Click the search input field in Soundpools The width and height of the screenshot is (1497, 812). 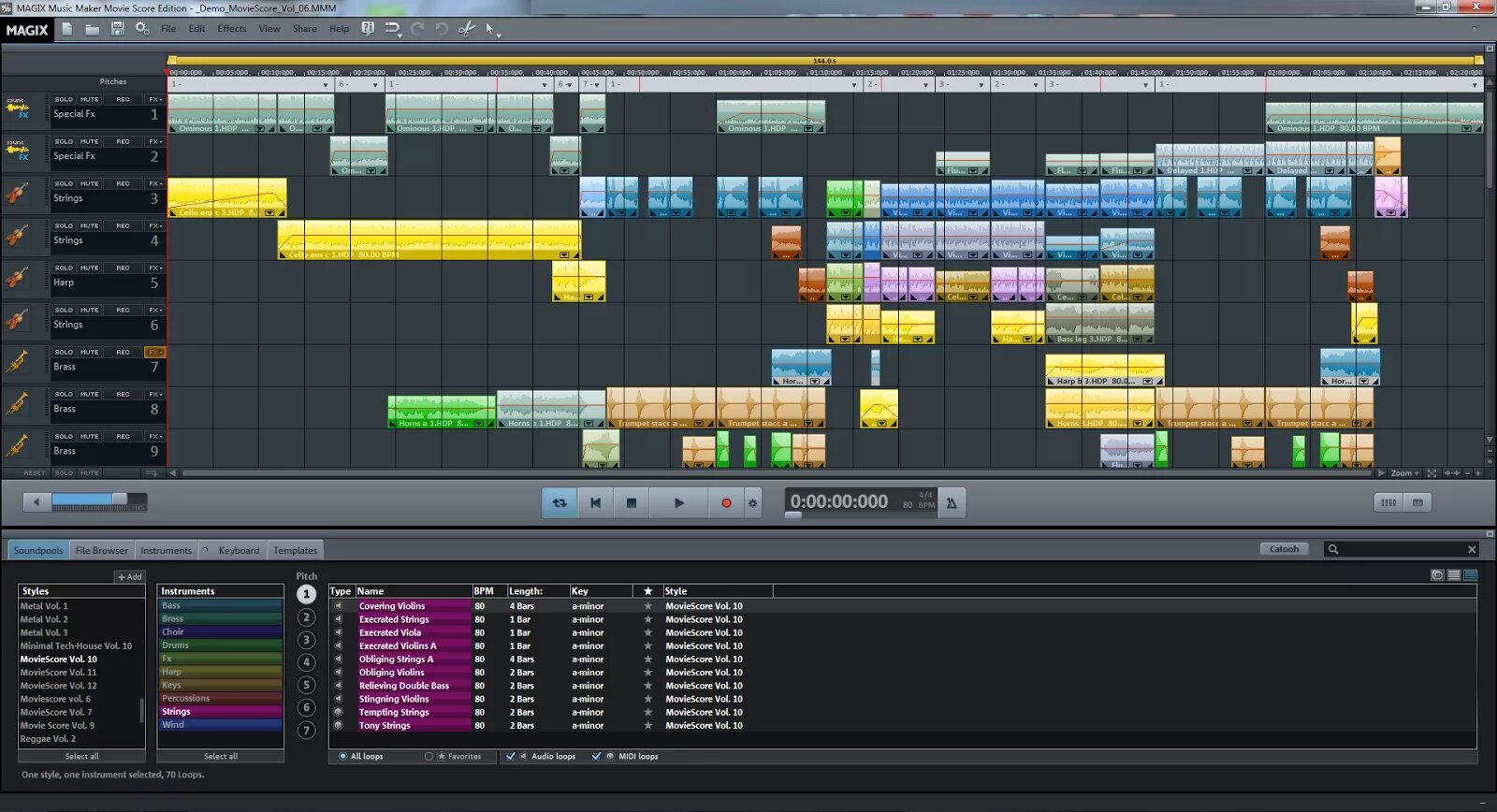(1402, 550)
